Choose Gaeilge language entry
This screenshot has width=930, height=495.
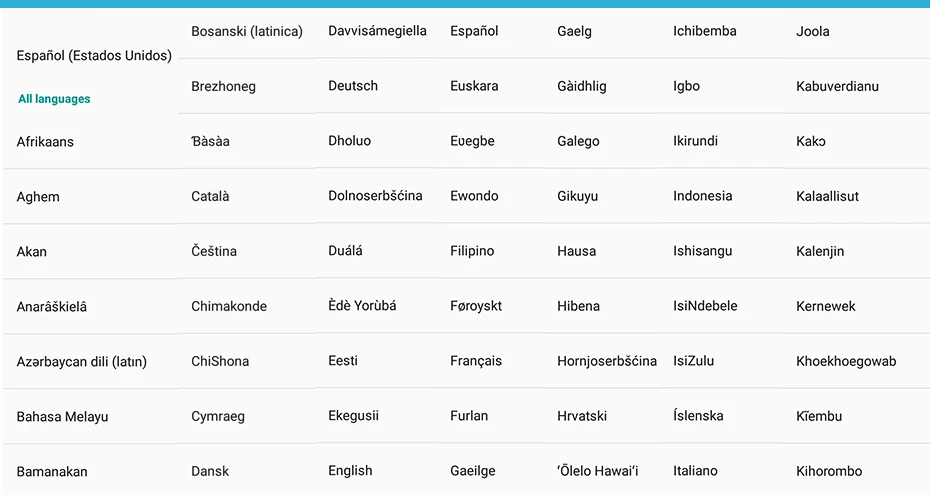(473, 471)
